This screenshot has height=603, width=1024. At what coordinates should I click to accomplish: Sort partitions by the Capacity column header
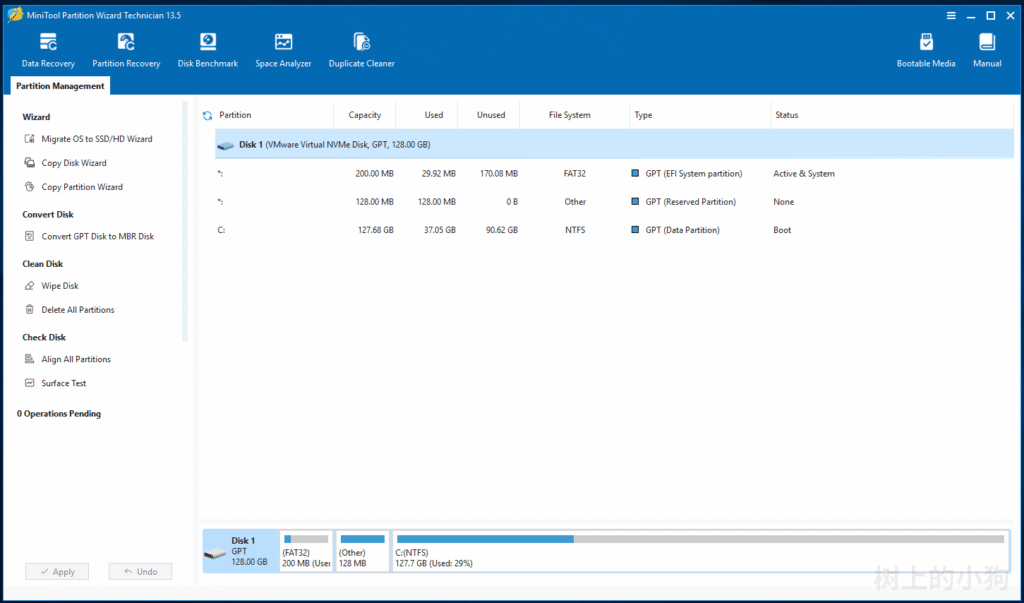coord(364,115)
